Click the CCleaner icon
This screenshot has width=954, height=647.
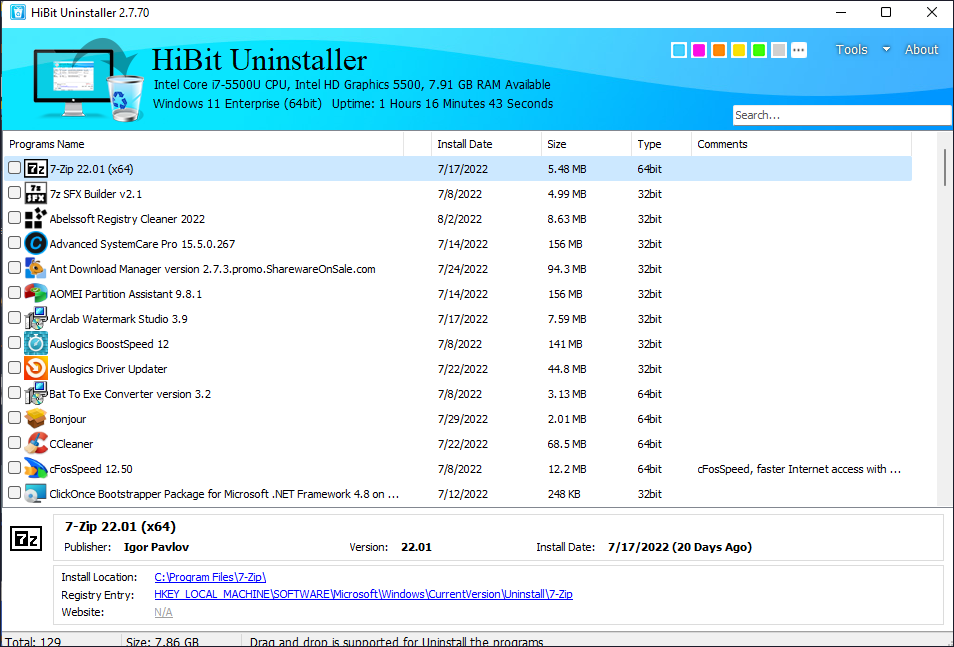(x=35, y=443)
